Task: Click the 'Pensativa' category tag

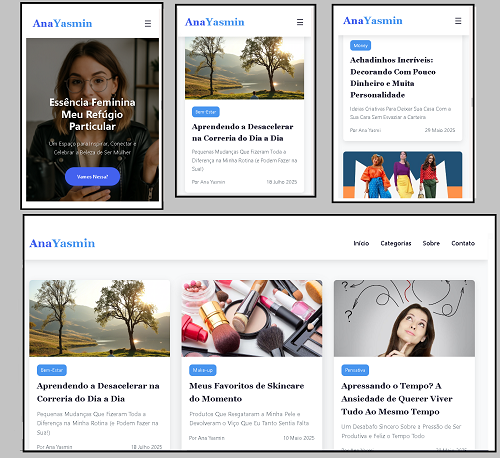Action: point(355,370)
